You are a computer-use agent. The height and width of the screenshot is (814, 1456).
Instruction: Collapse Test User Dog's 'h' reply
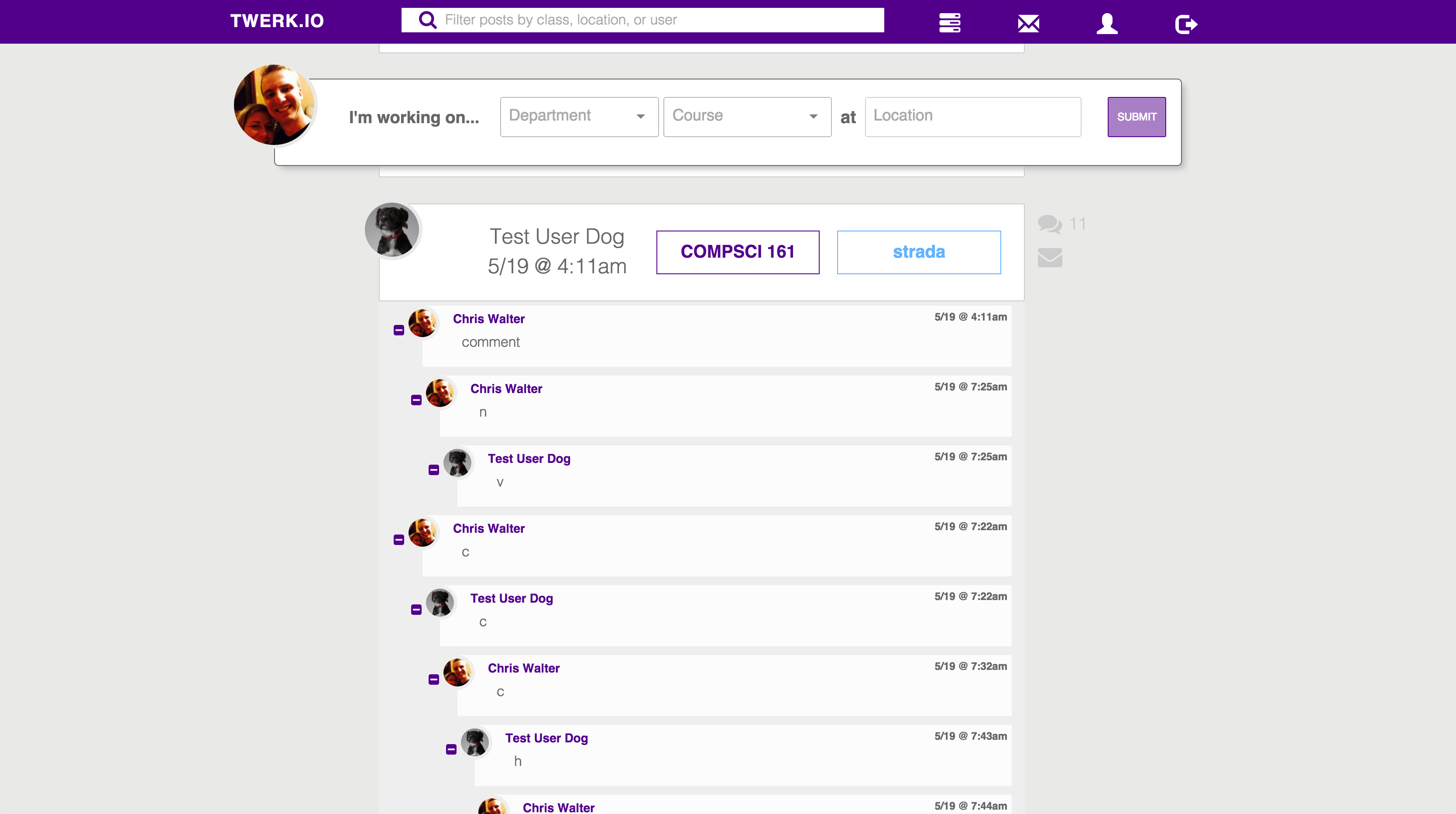coord(451,749)
